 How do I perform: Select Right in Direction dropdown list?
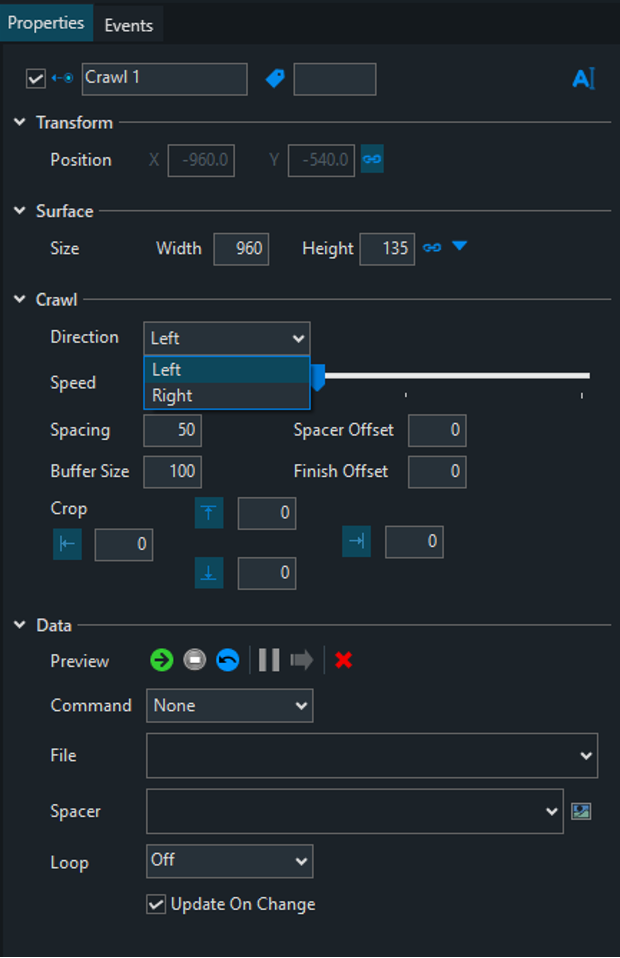172,395
